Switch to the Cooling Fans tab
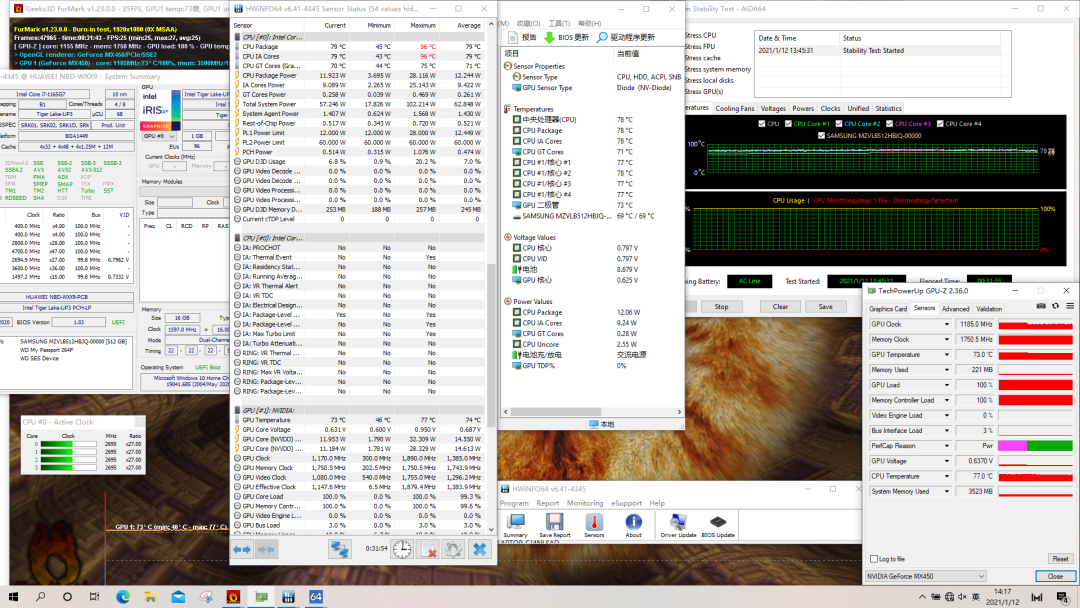The width and height of the screenshot is (1080, 608). pos(735,108)
